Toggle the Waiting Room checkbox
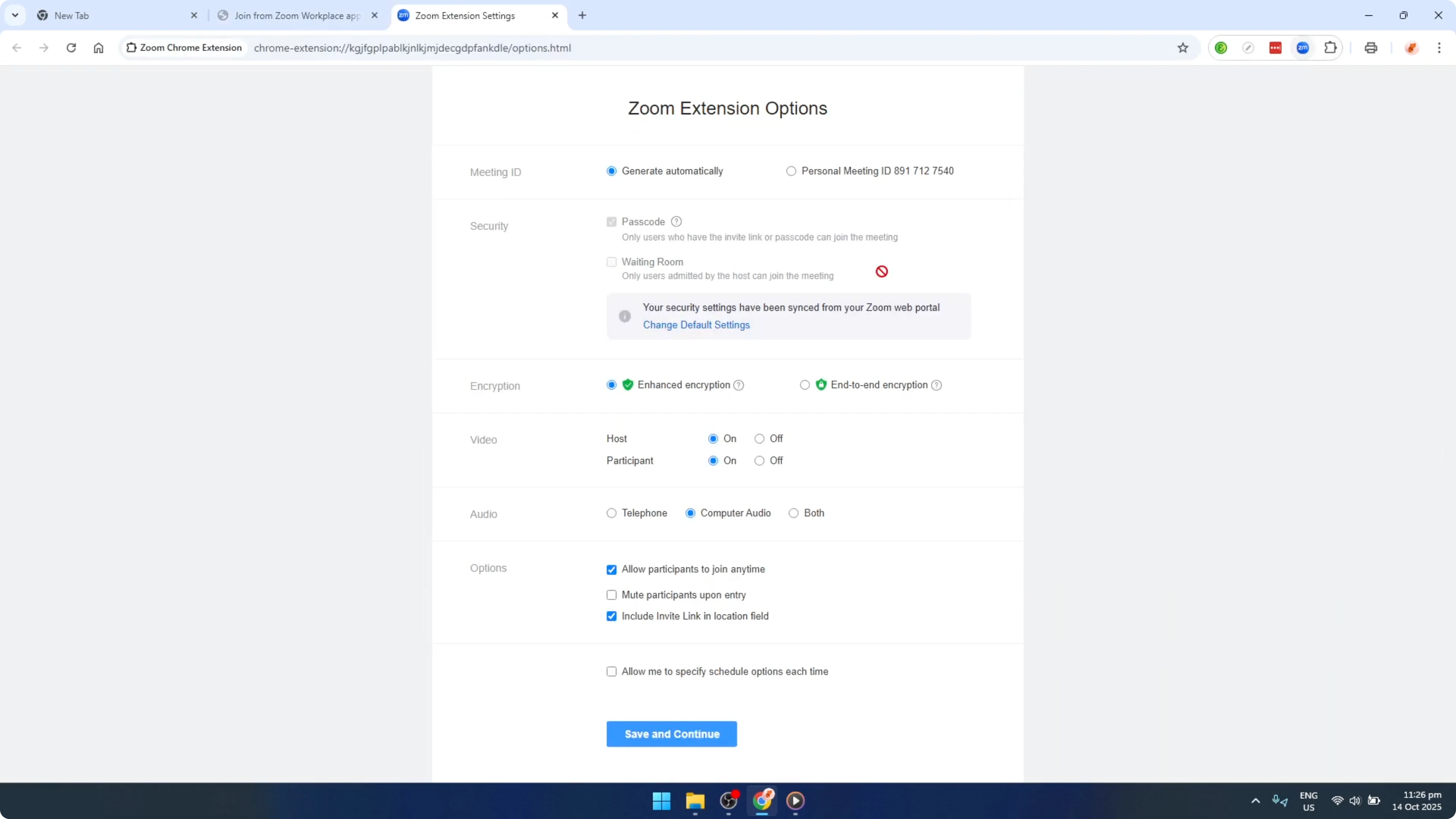This screenshot has width=1456, height=819. (x=612, y=262)
